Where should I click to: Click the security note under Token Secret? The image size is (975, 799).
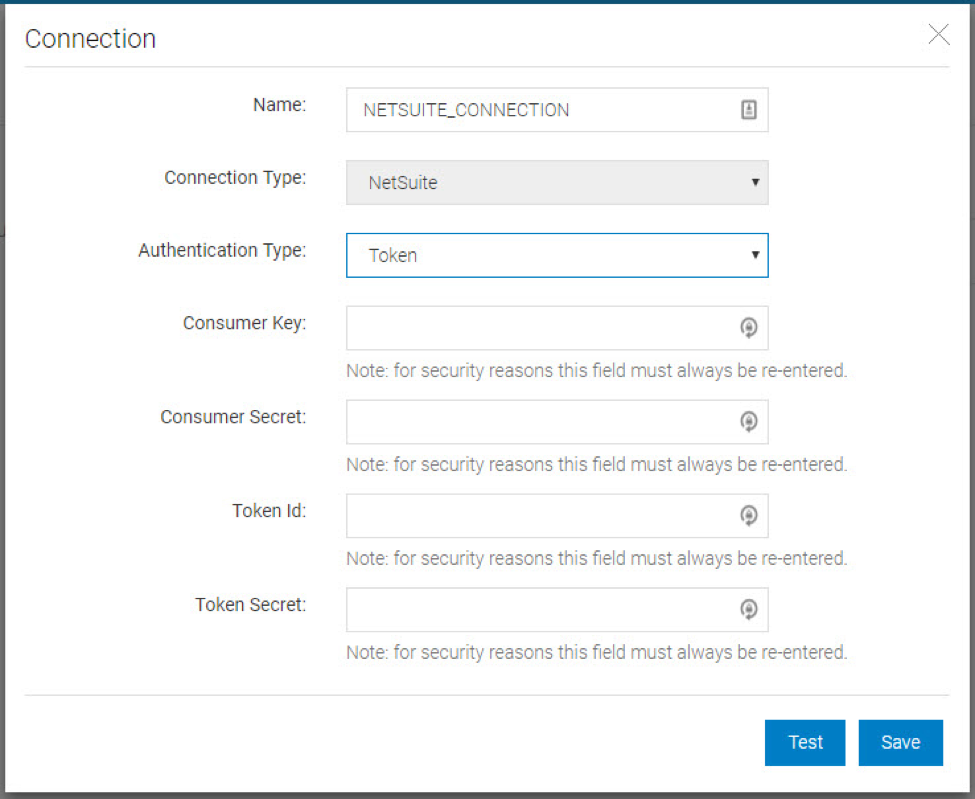click(x=597, y=652)
